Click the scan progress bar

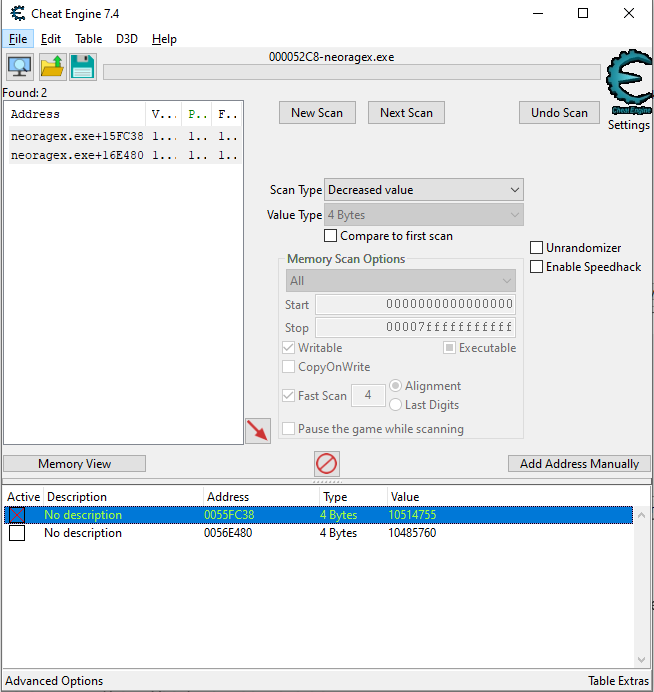tap(352, 72)
